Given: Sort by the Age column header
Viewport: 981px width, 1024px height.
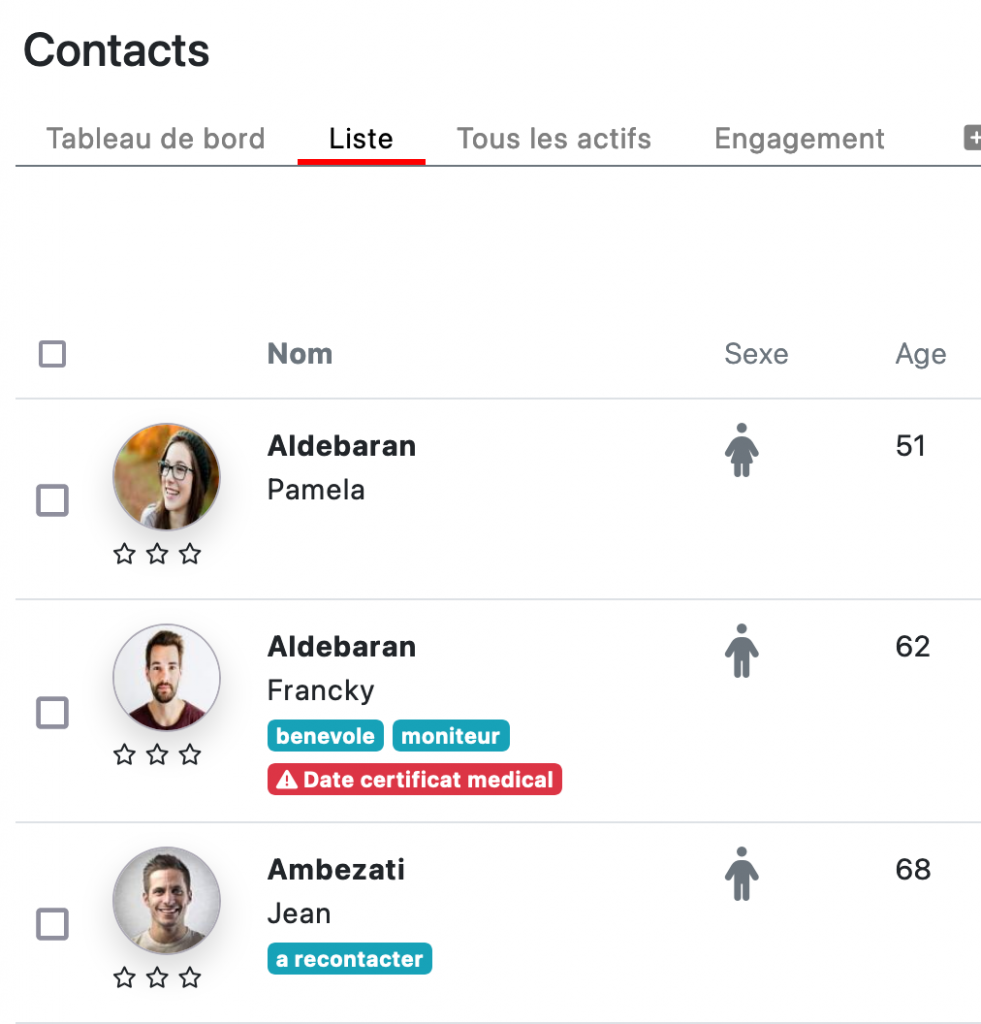Looking at the screenshot, I should click(x=920, y=355).
